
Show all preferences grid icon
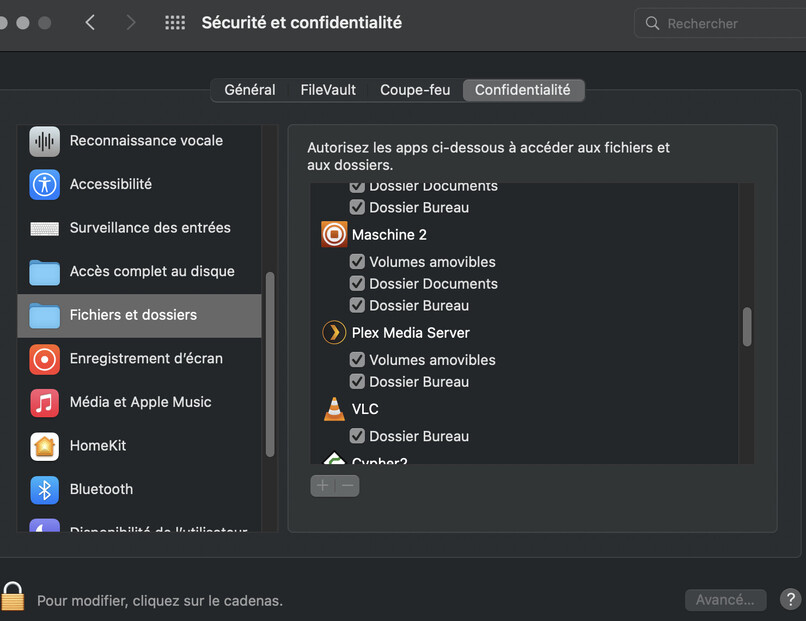click(175, 22)
